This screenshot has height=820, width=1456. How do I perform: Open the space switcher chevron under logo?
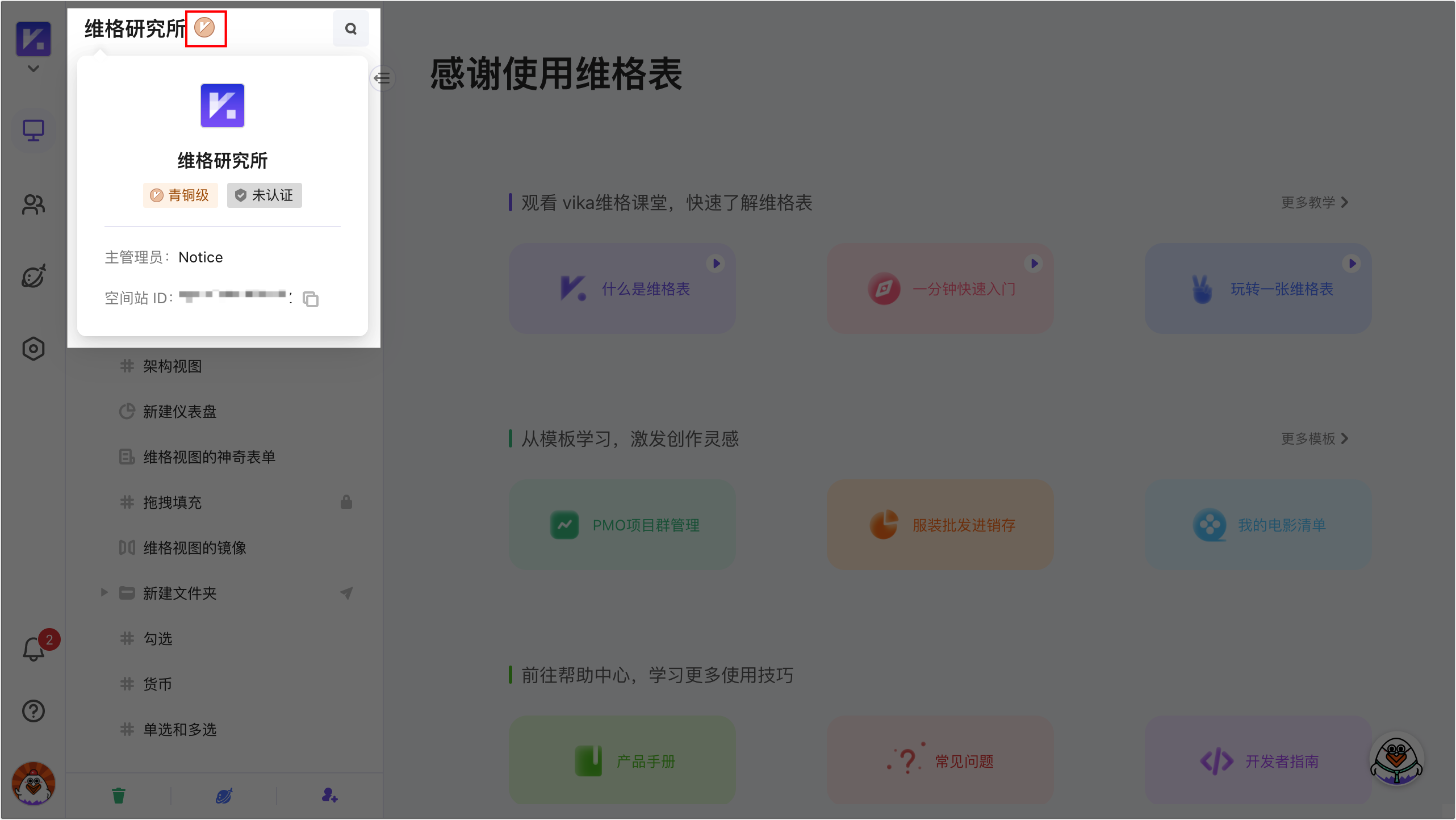pyautogui.click(x=34, y=69)
